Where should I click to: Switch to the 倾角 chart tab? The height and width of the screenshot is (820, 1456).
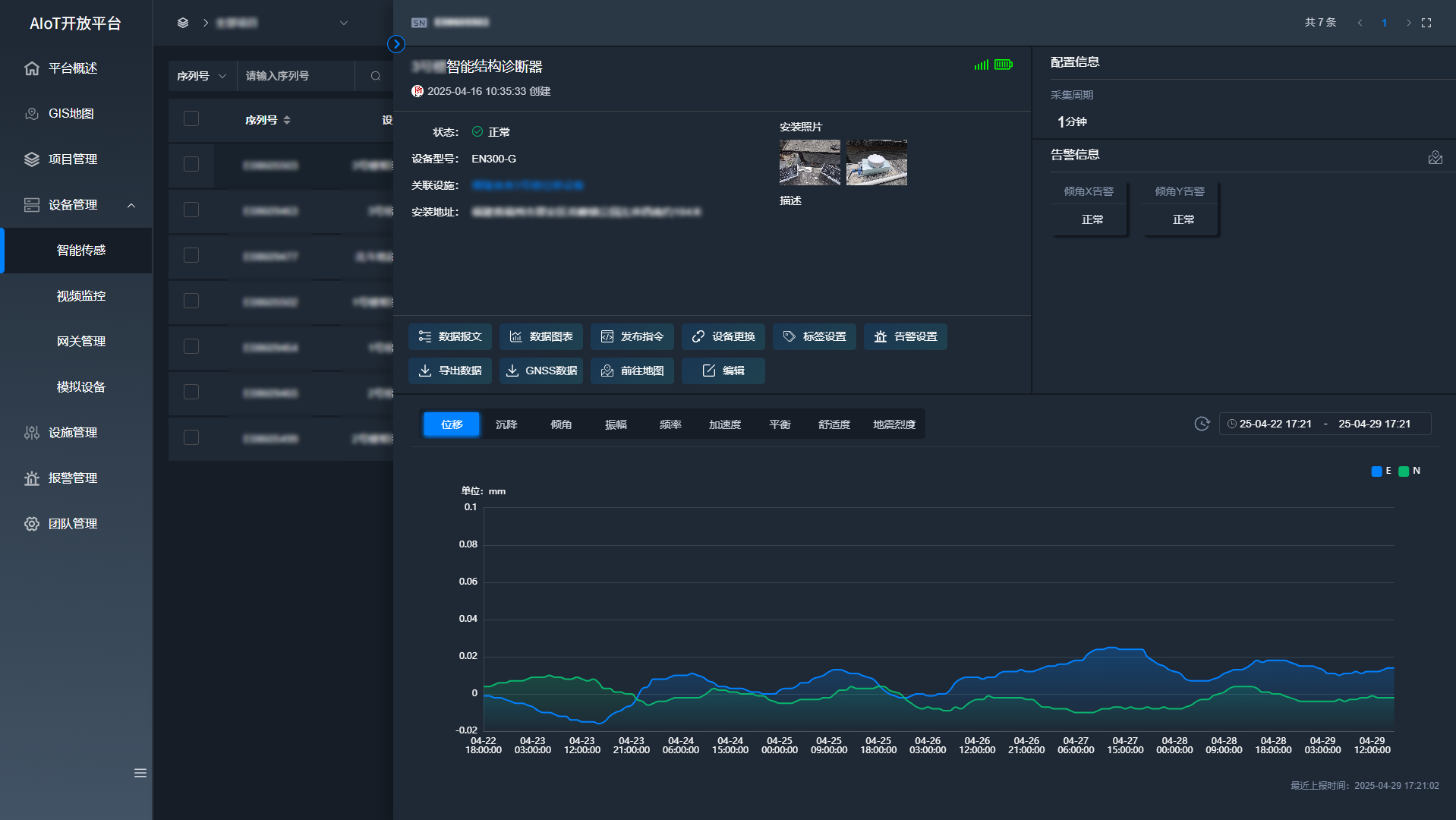(x=561, y=424)
